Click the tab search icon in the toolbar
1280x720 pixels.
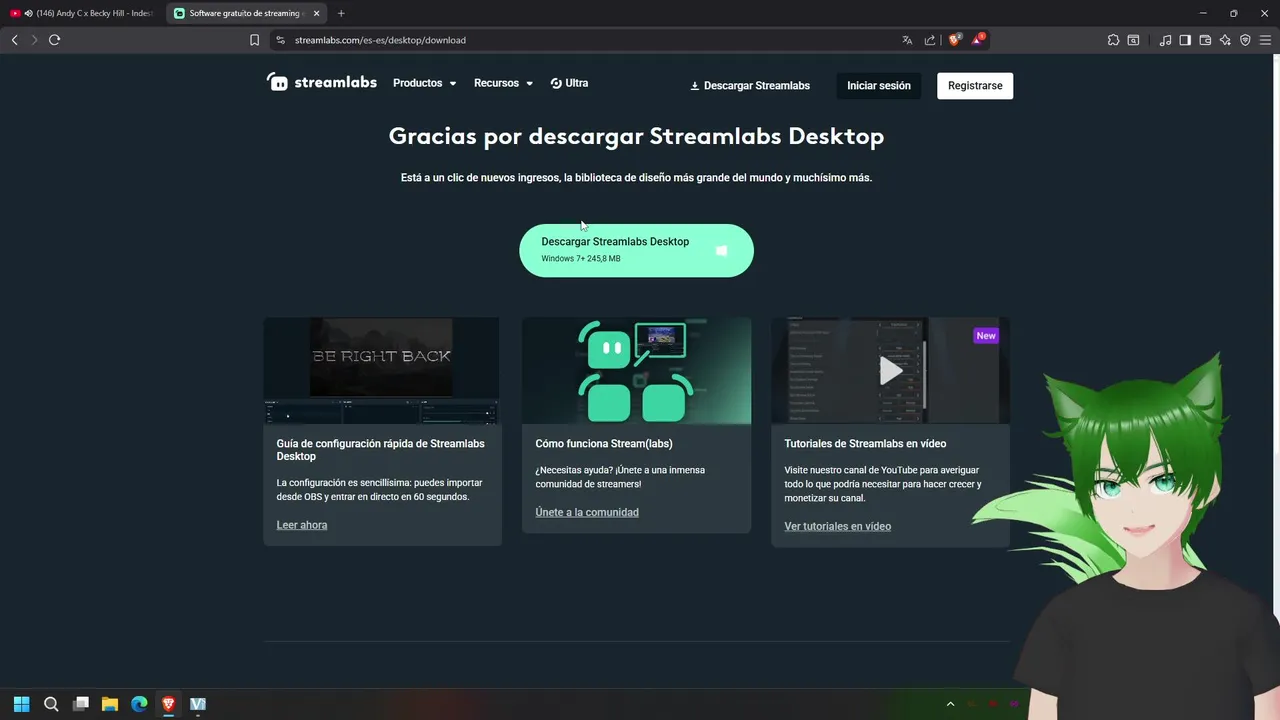[x=1133, y=40]
